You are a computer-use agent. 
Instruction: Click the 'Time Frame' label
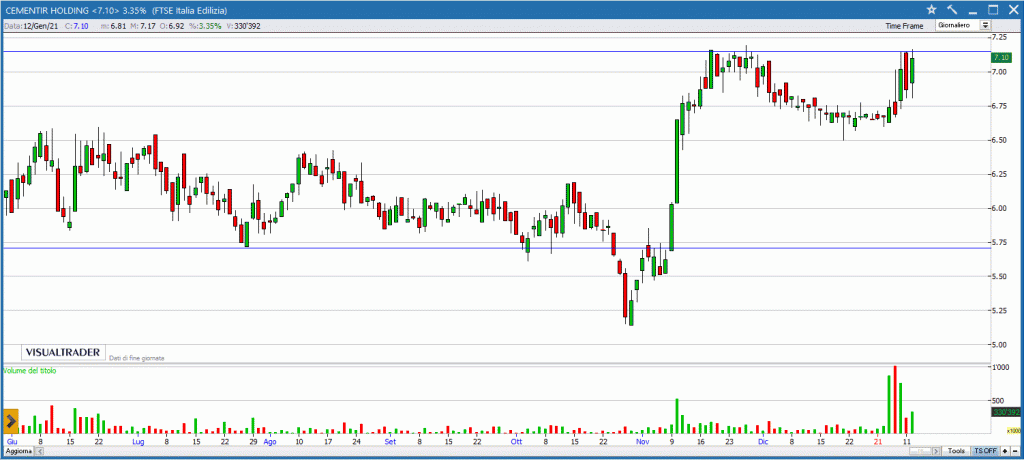pyautogui.click(x=904, y=26)
